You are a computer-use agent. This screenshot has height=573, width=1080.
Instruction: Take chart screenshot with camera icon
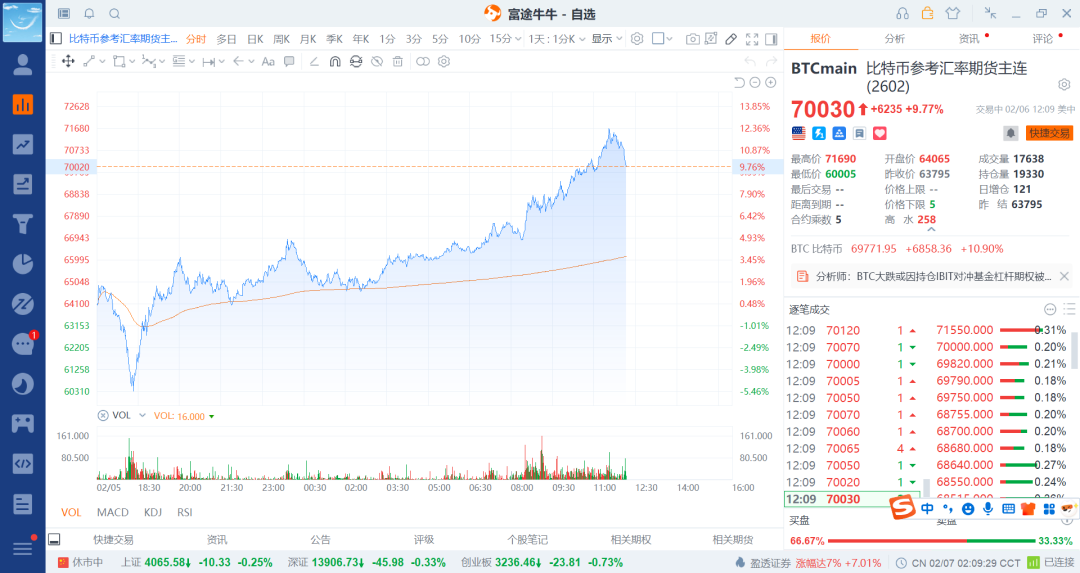tap(693, 39)
